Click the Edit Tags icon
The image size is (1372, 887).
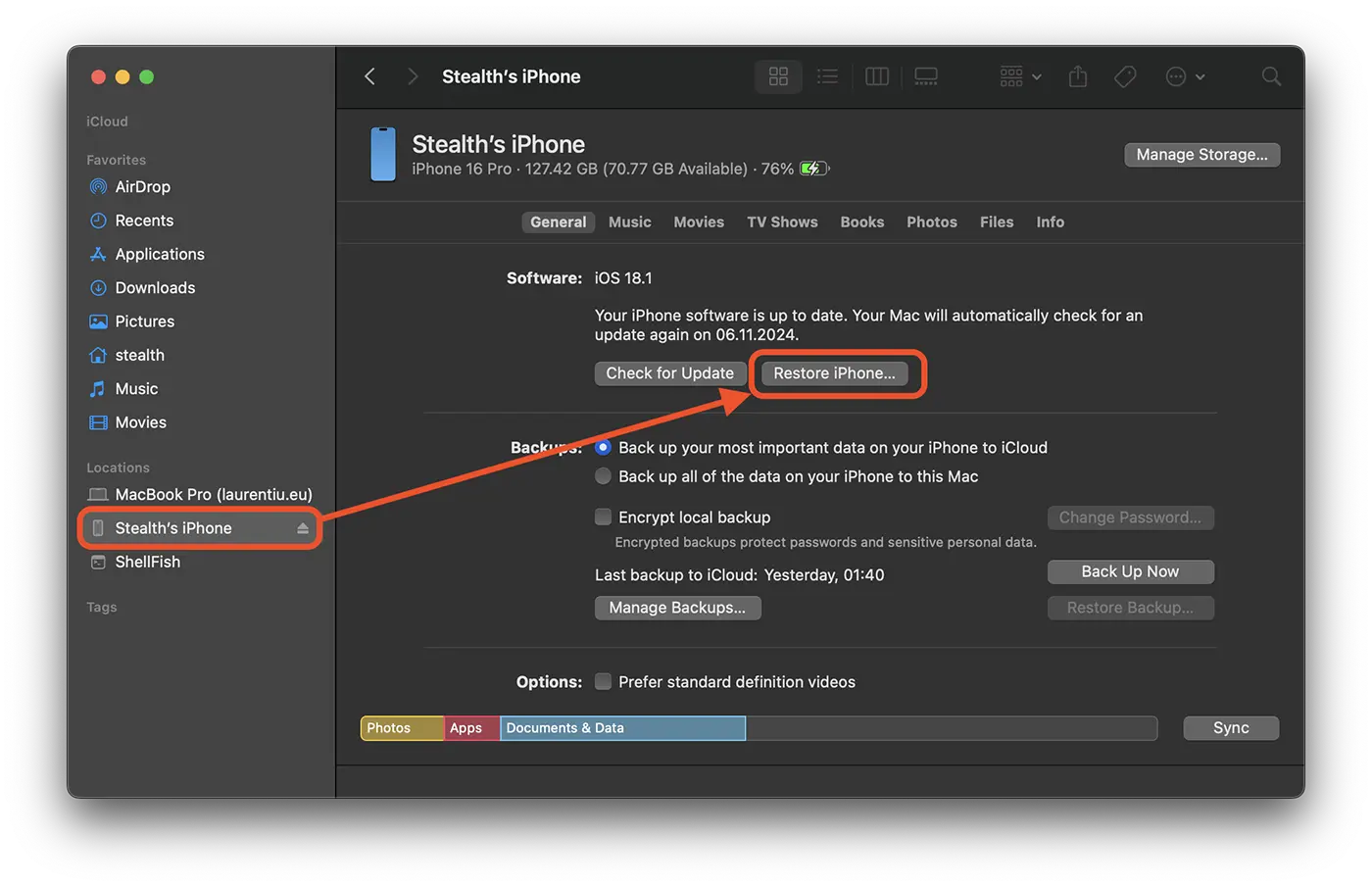[1125, 76]
